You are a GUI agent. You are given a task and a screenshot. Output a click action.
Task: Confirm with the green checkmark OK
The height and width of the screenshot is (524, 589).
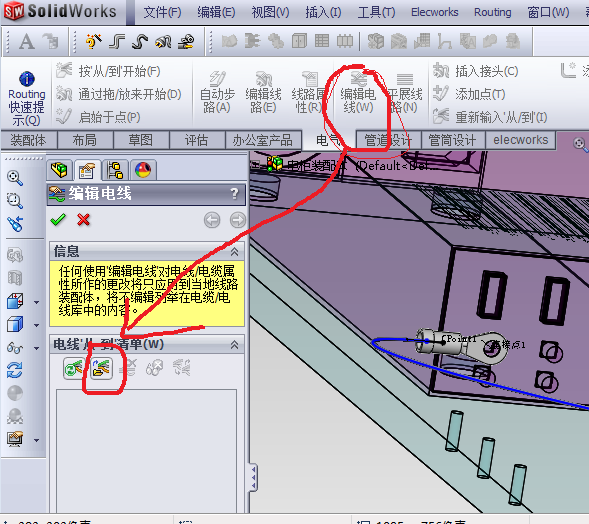point(58,220)
